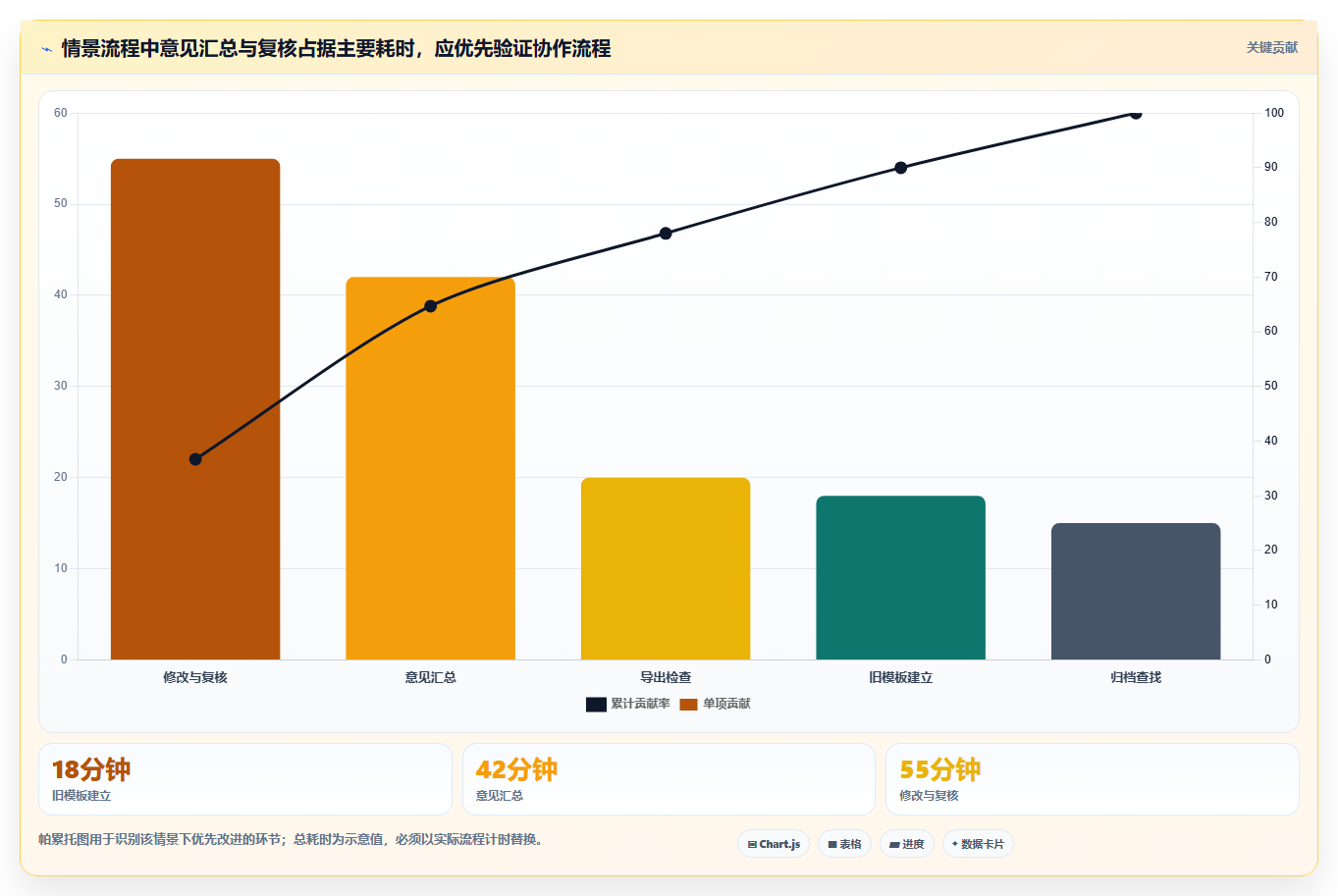Click the line point above 修改与复核

pos(195,459)
